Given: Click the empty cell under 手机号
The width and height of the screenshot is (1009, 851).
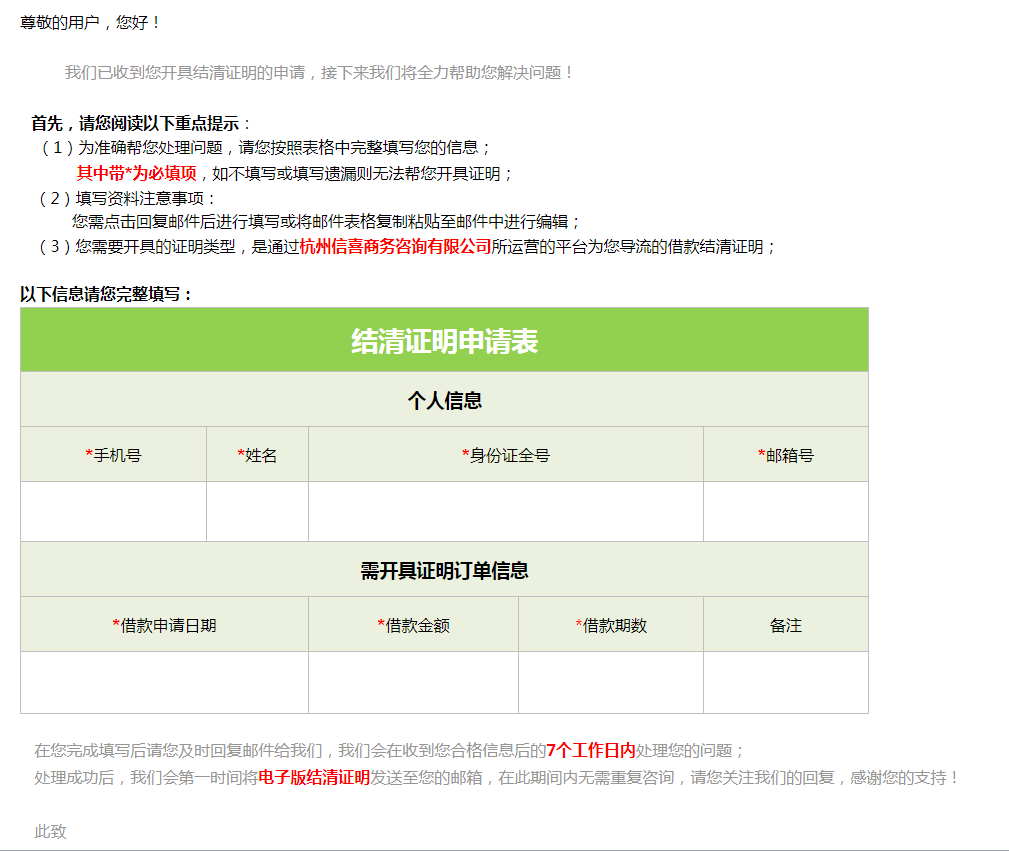Looking at the screenshot, I should click(113, 511).
